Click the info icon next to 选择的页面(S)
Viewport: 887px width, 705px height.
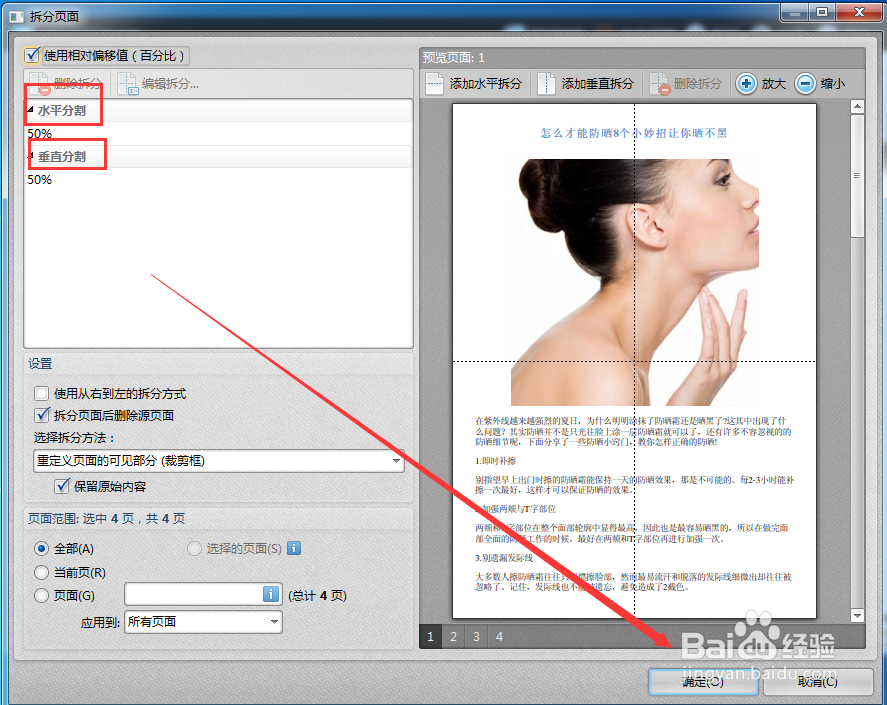[294, 548]
